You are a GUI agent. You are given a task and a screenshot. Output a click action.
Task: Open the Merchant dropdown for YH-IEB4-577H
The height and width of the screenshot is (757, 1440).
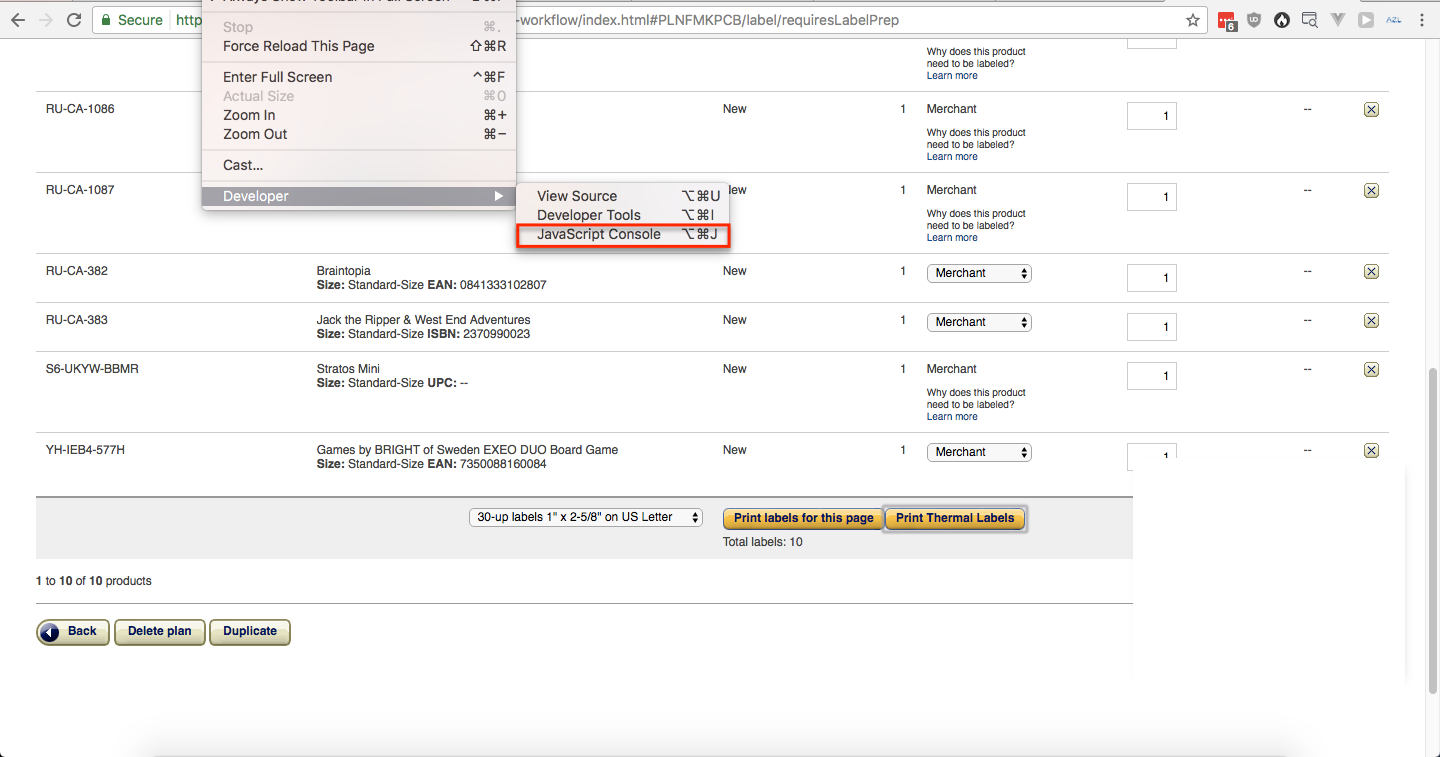coord(979,452)
